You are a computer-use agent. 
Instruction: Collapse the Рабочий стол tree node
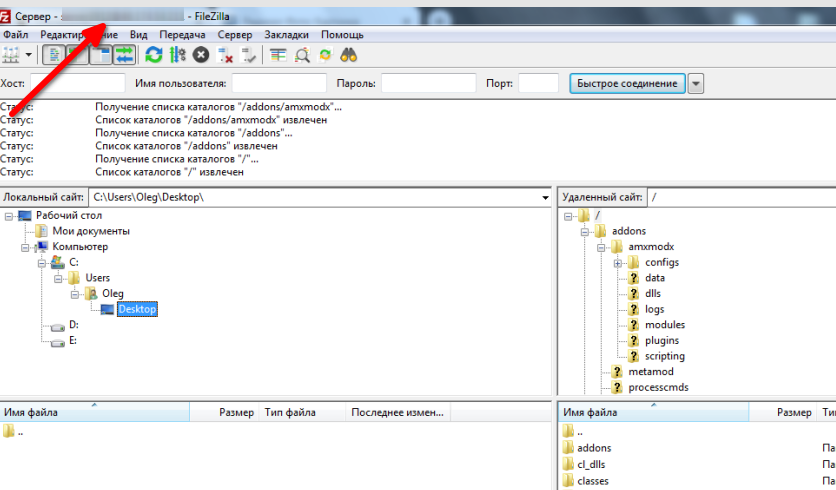9,216
